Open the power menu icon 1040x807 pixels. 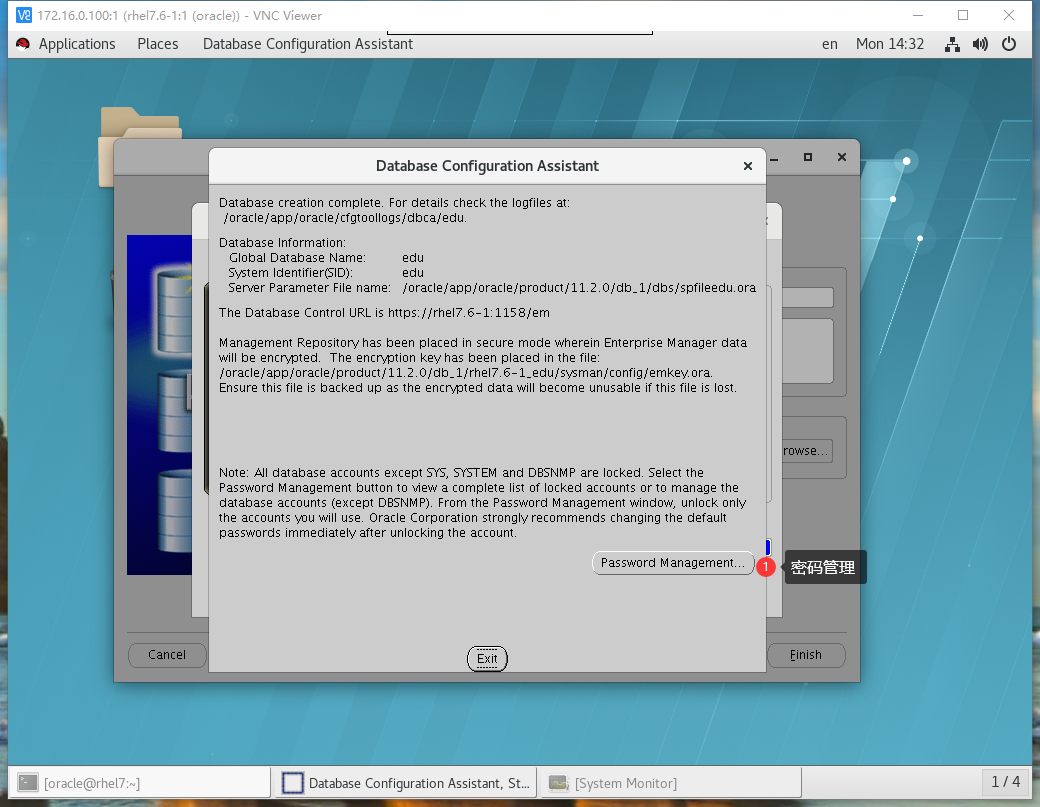point(1009,44)
